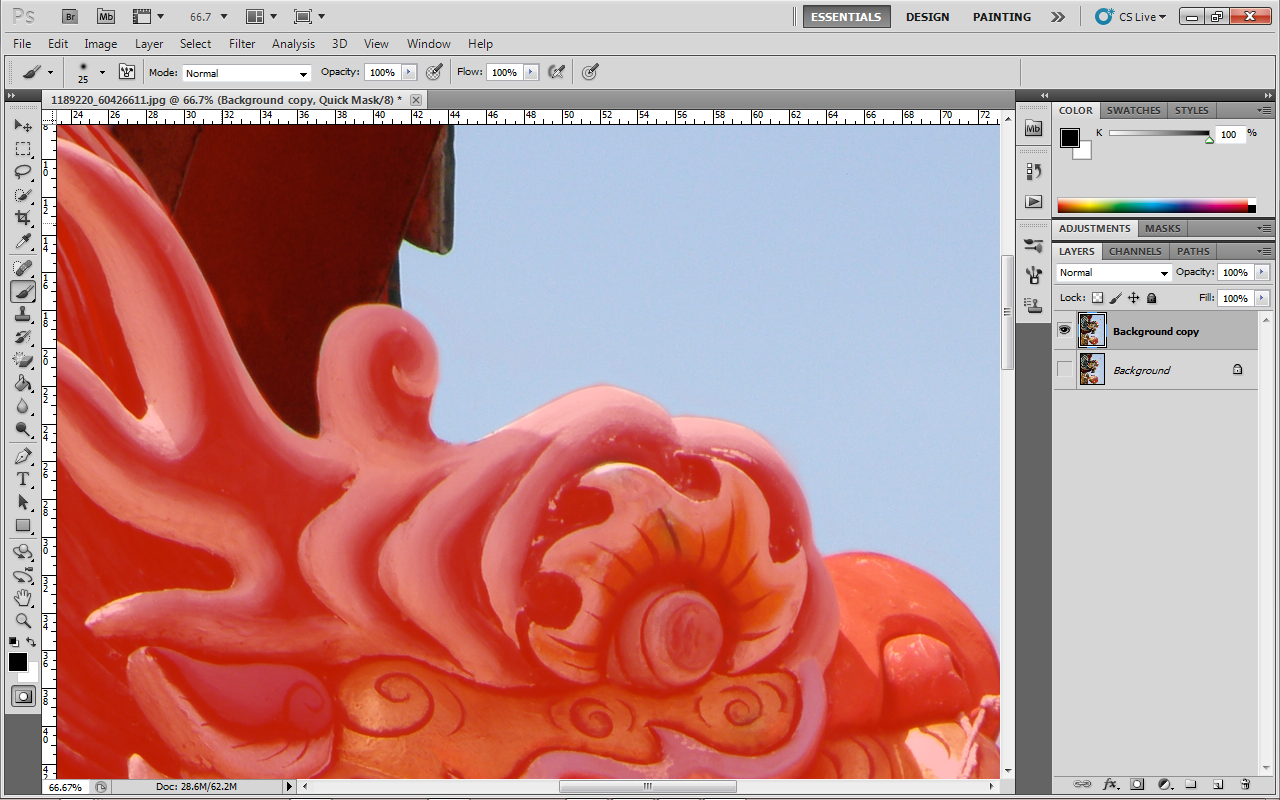Select the Rectangular Marquee tool
This screenshot has height=800, width=1280.
[x=23, y=149]
